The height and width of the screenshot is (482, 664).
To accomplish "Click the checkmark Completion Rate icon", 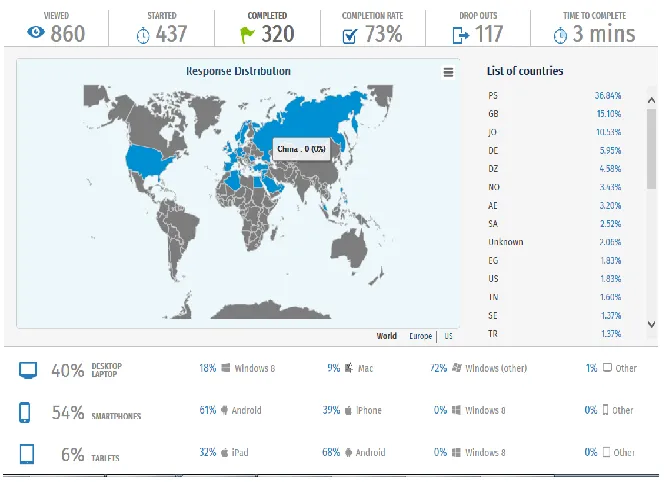I will (x=350, y=36).
